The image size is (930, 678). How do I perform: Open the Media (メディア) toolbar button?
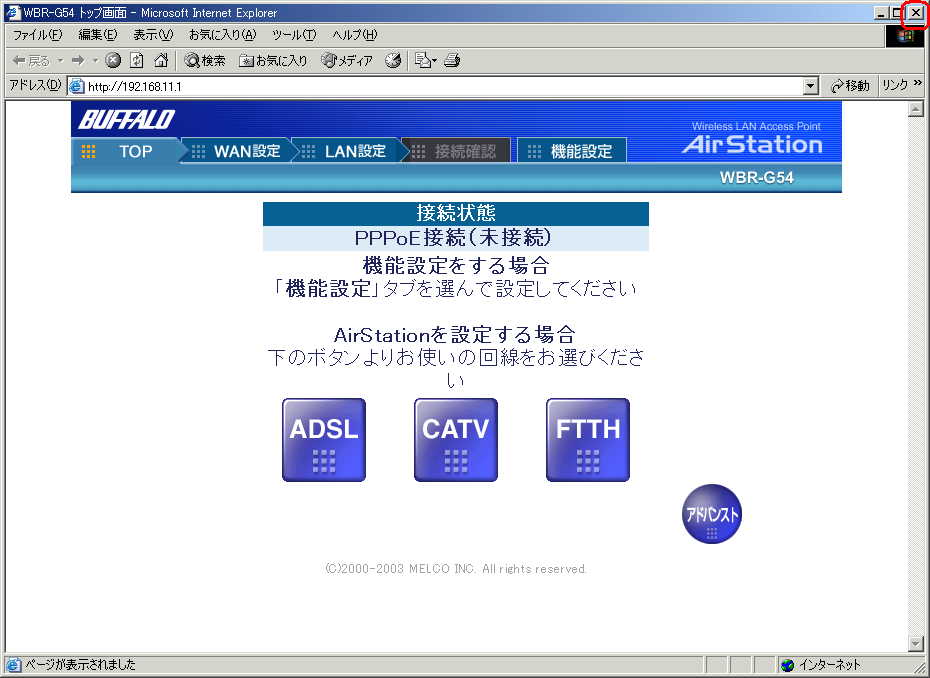click(347, 61)
